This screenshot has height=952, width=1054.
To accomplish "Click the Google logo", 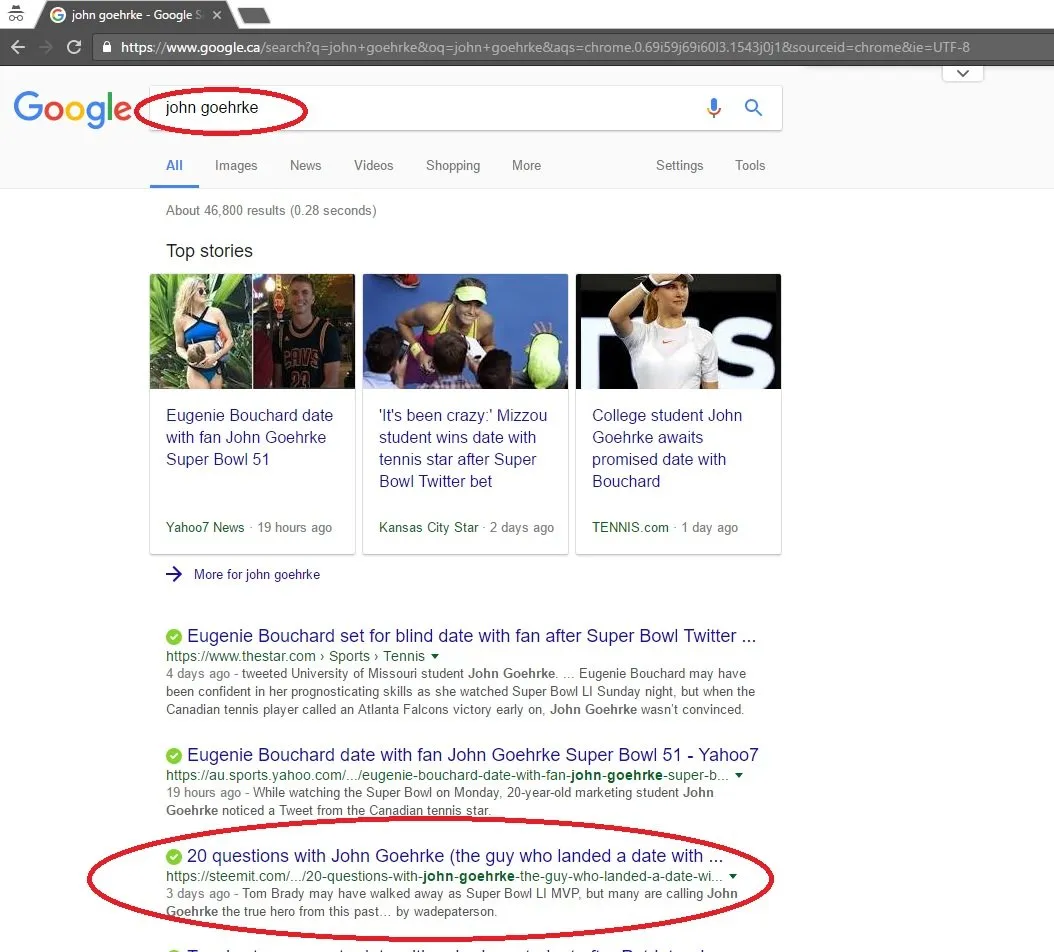I will 73,108.
